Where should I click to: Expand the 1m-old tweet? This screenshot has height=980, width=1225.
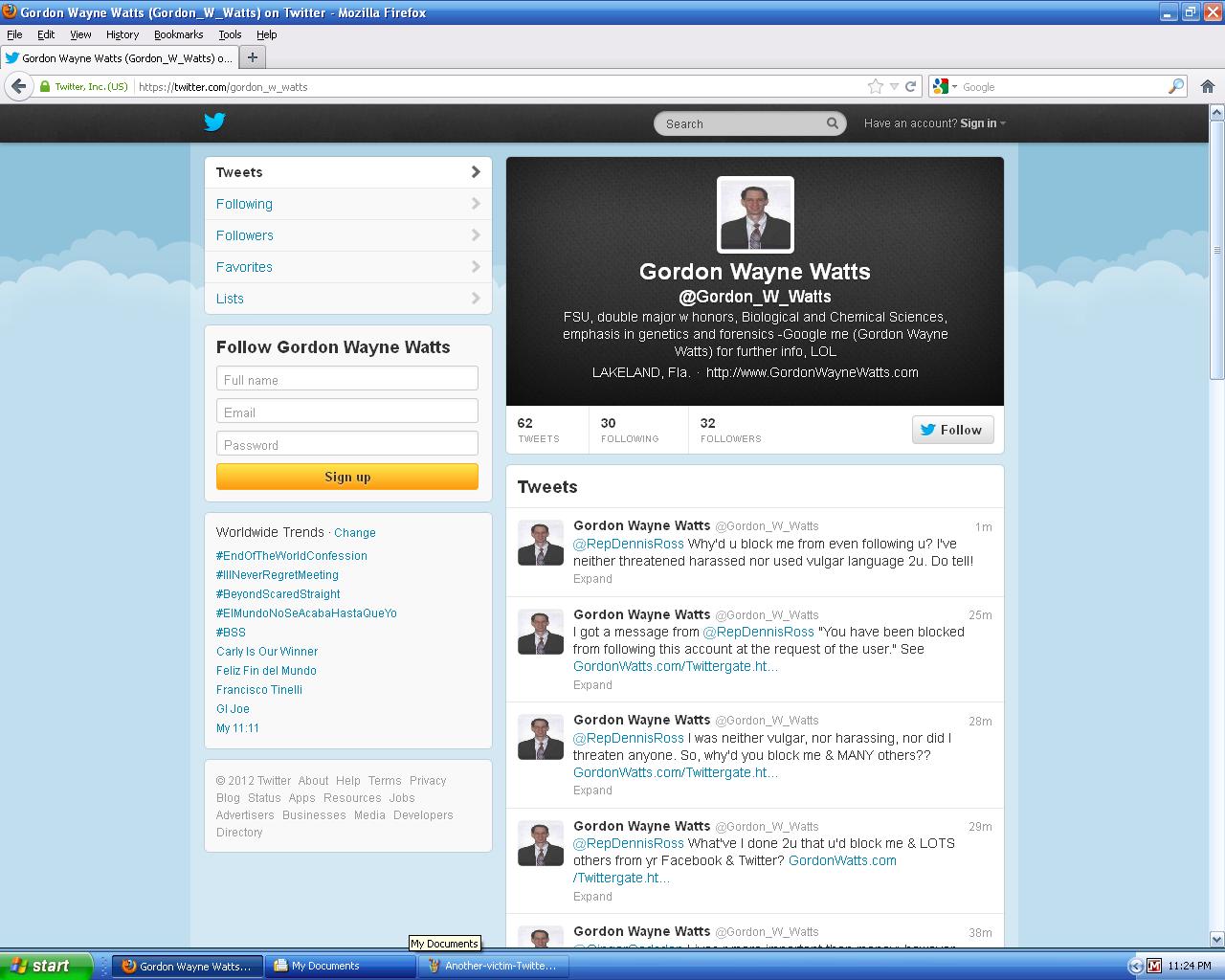592,579
